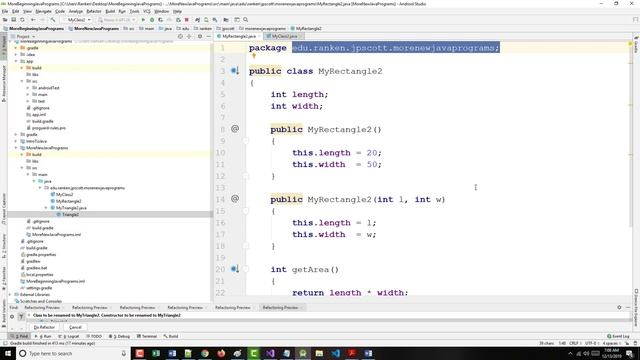The image size is (640, 360).
Task: Click 'Type here to search' box
Action: pyautogui.click(x=73, y=353)
